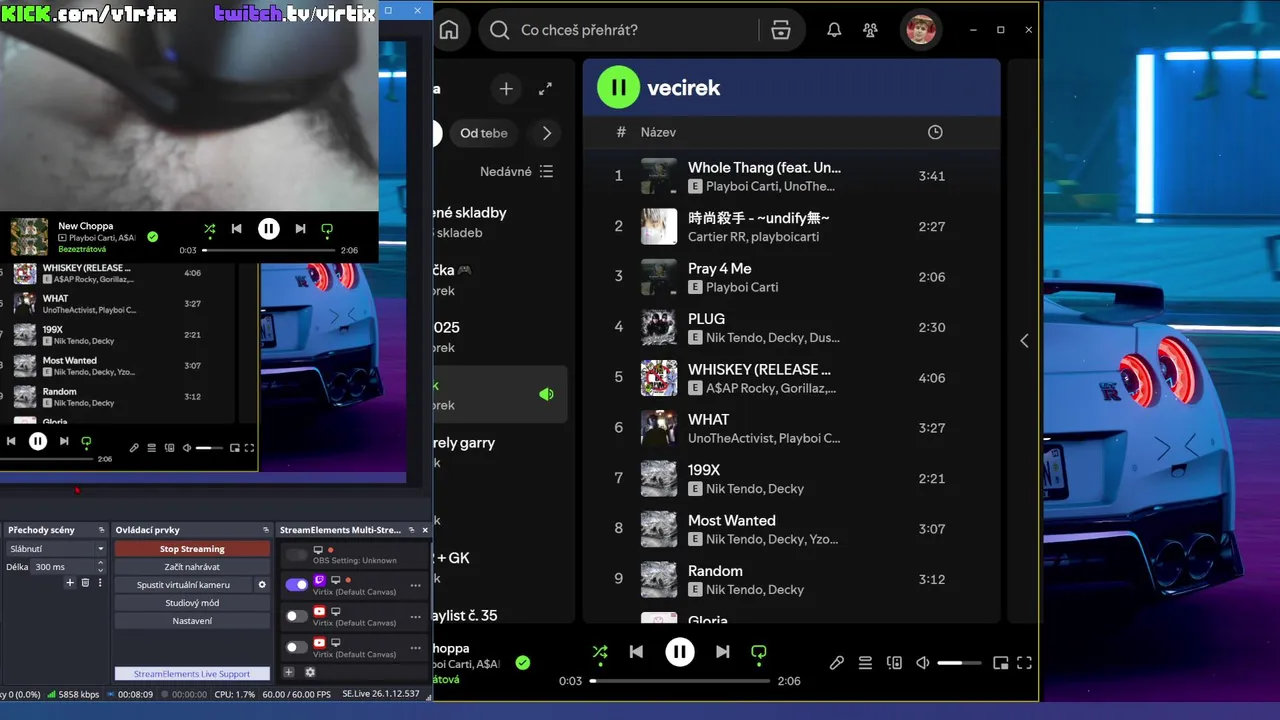Toggle the OBS Setting: Unknown switch
This screenshot has height=720, width=1280.
coord(297,555)
